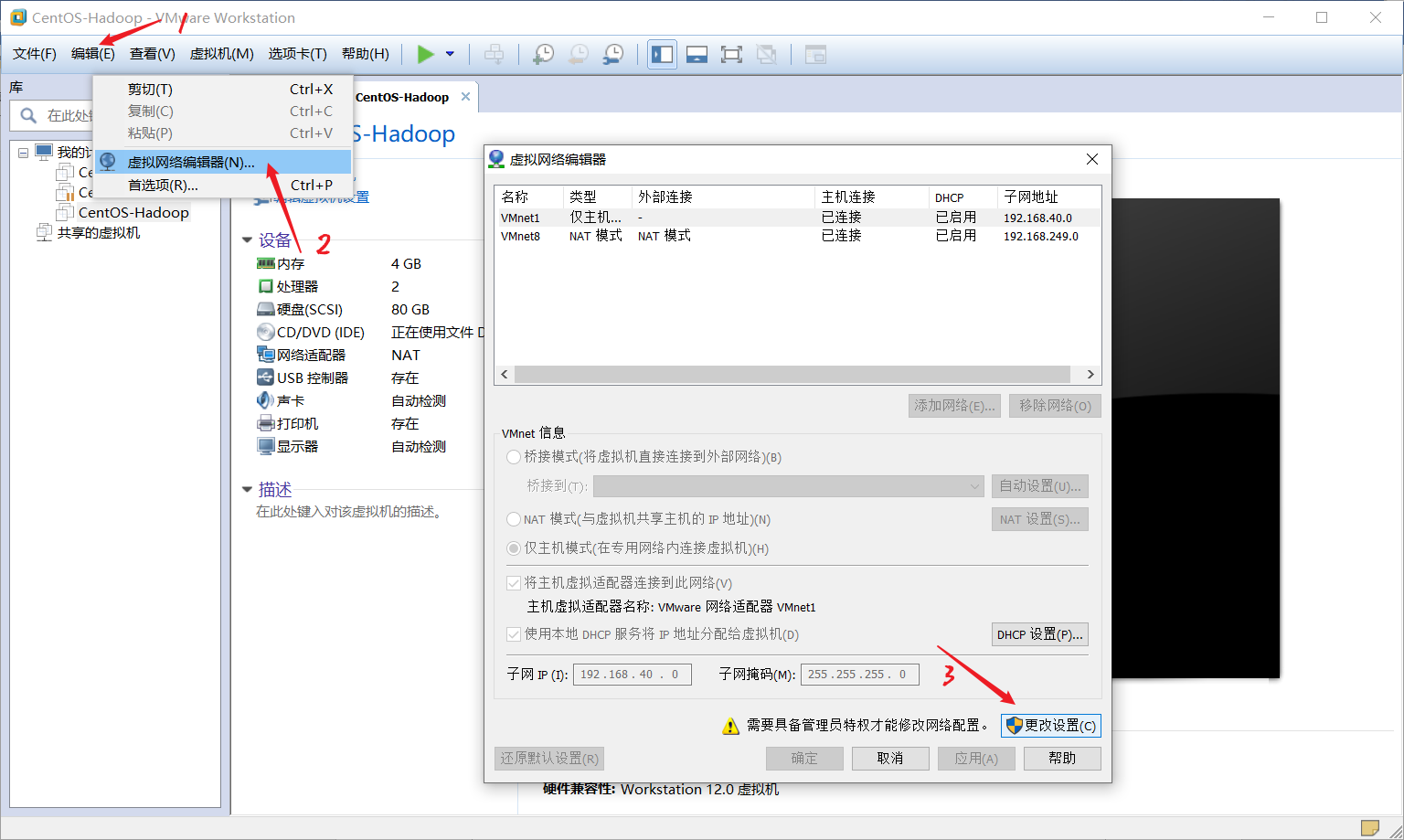Open the snapshot manager

[612, 54]
